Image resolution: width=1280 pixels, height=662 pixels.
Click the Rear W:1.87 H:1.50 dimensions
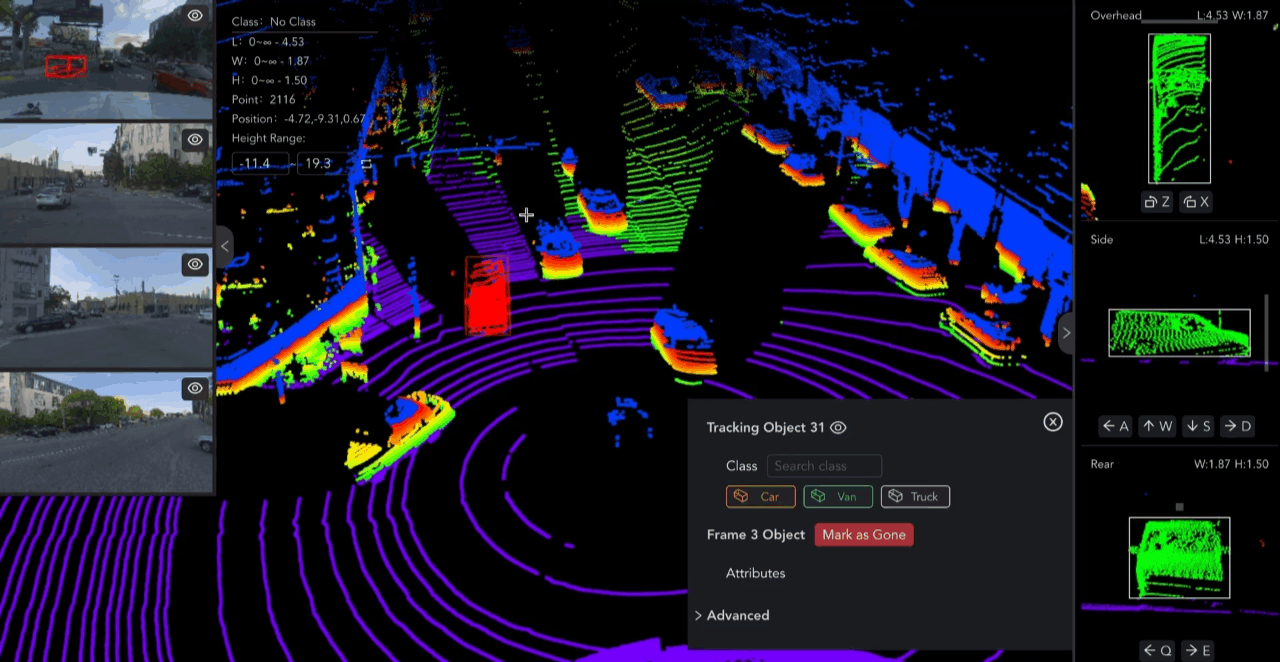click(x=1231, y=464)
